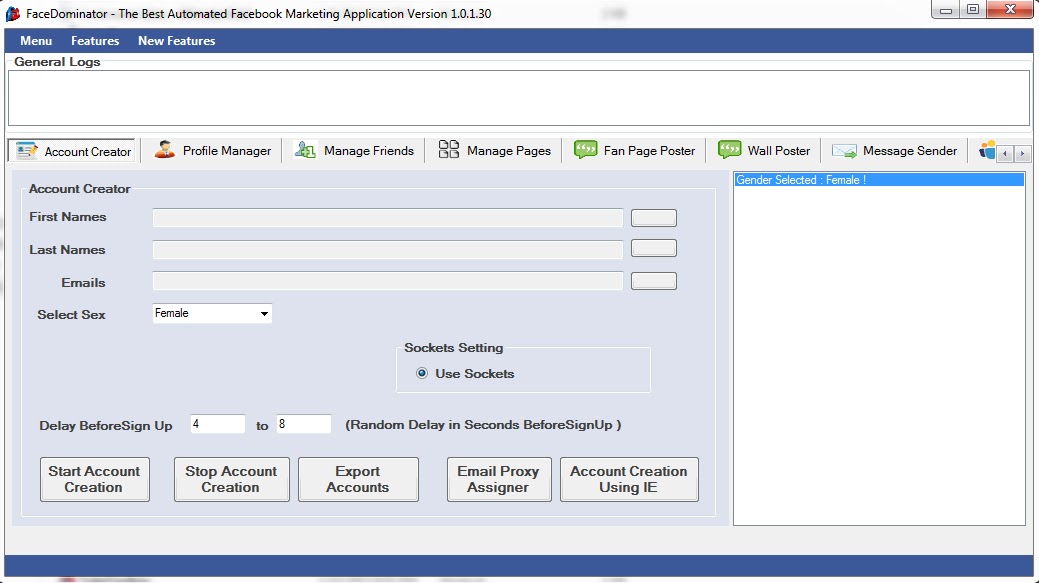Click the browse button beside First Names
Screen dimensions: 1039x583
tap(653, 218)
